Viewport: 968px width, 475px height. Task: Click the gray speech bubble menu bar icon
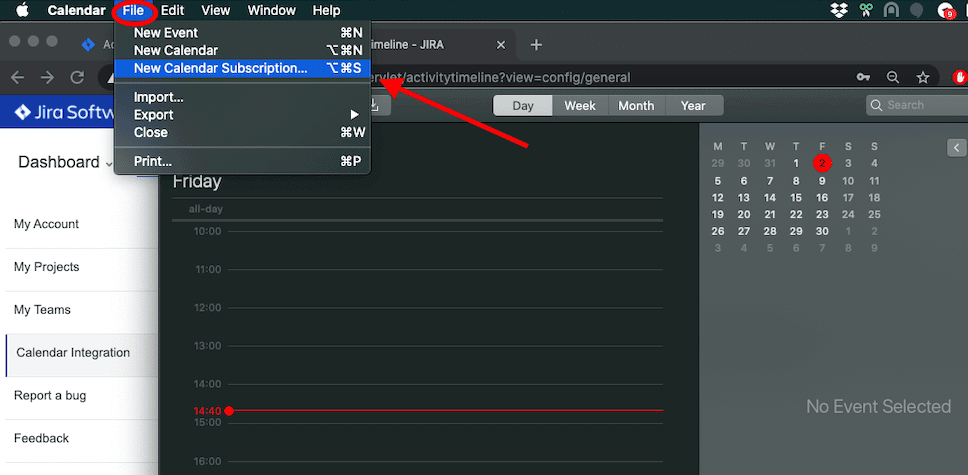pyautogui.click(x=917, y=10)
